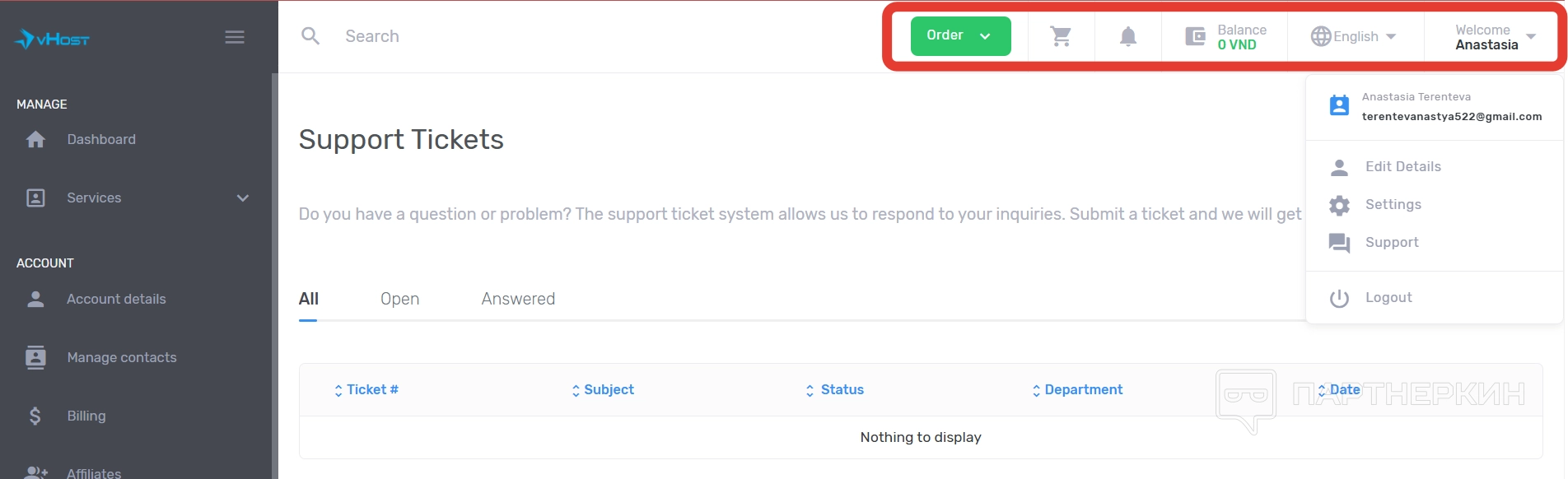
Task: Open the green Order dropdown
Action: (x=960, y=35)
